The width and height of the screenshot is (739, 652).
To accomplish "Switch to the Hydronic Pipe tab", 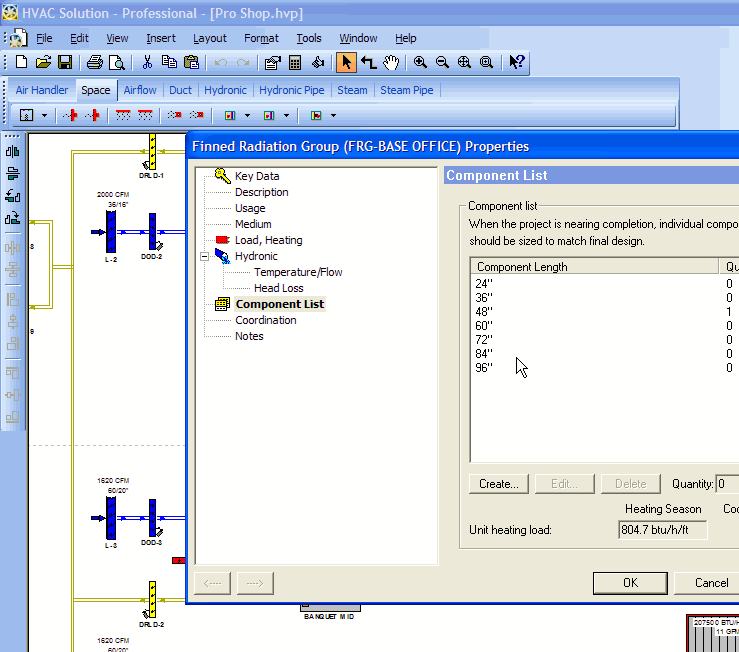I will pyautogui.click(x=292, y=90).
